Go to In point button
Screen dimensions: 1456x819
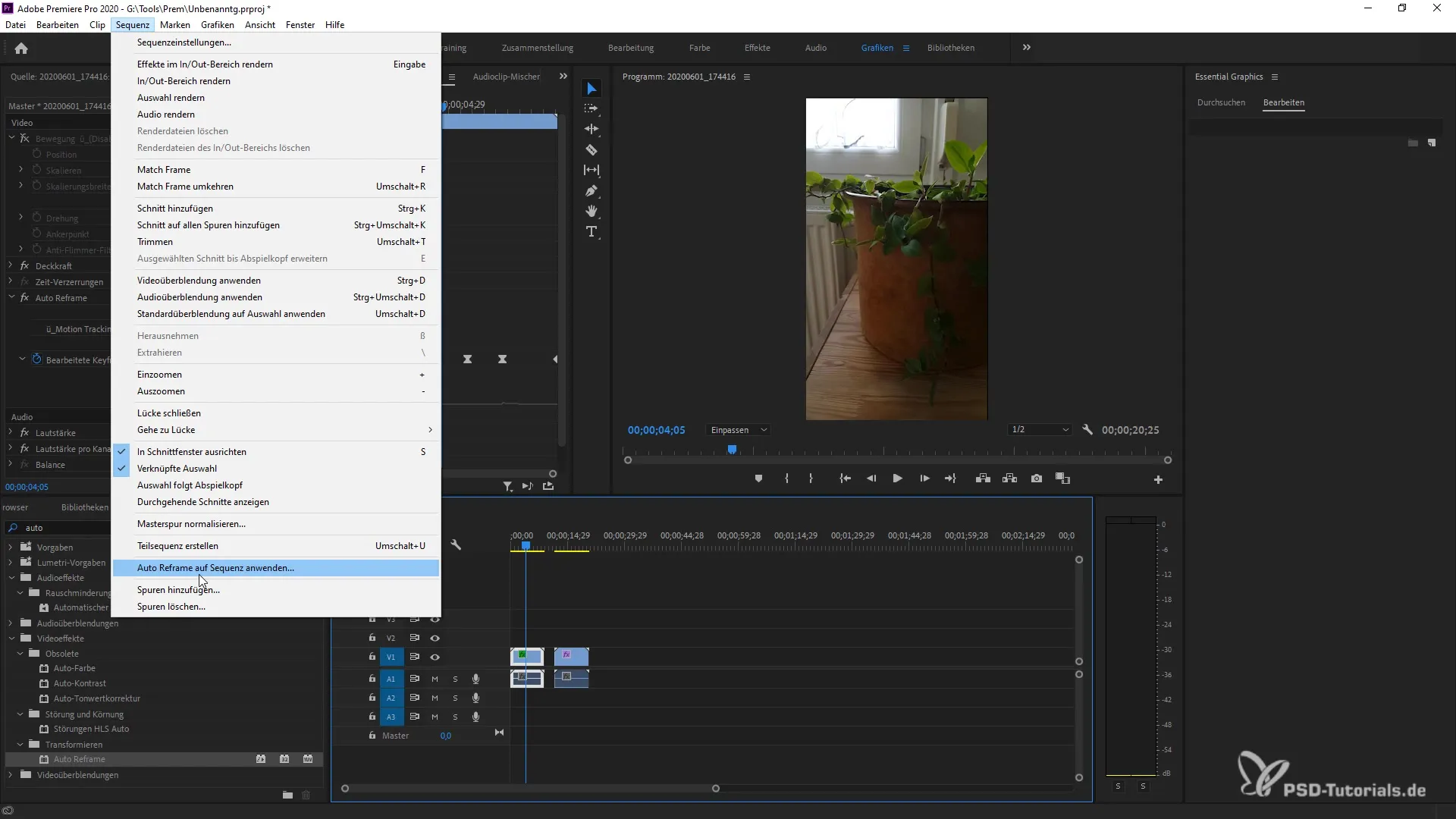[845, 479]
